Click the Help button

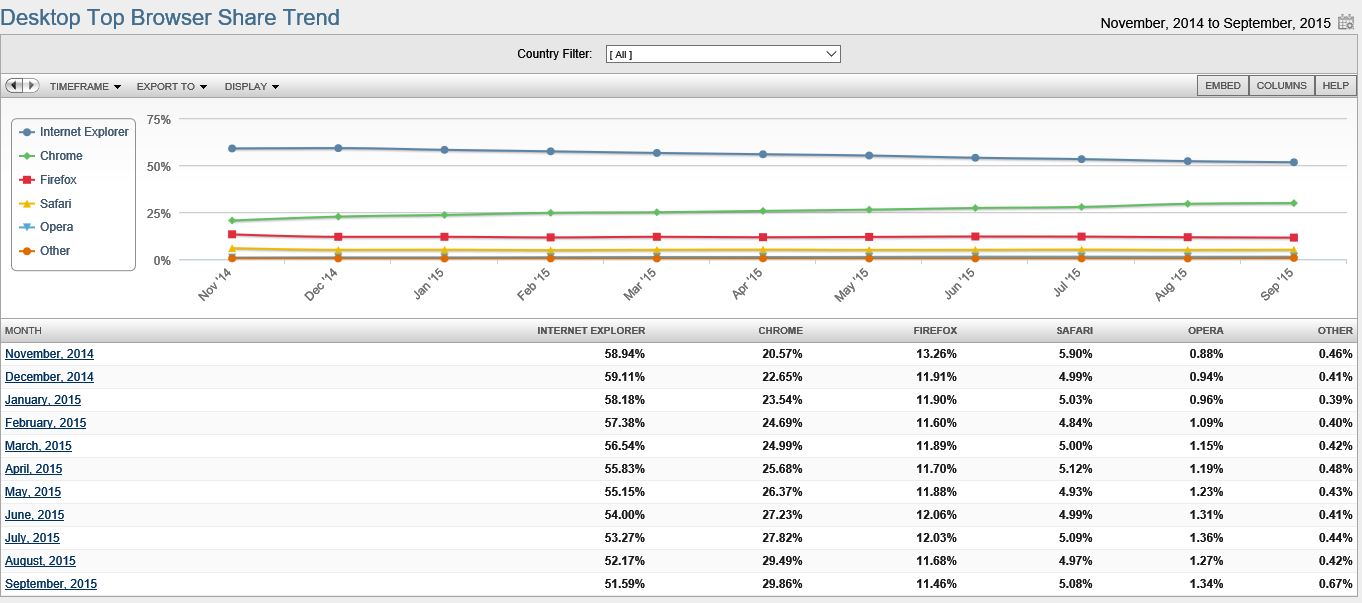(x=1335, y=86)
